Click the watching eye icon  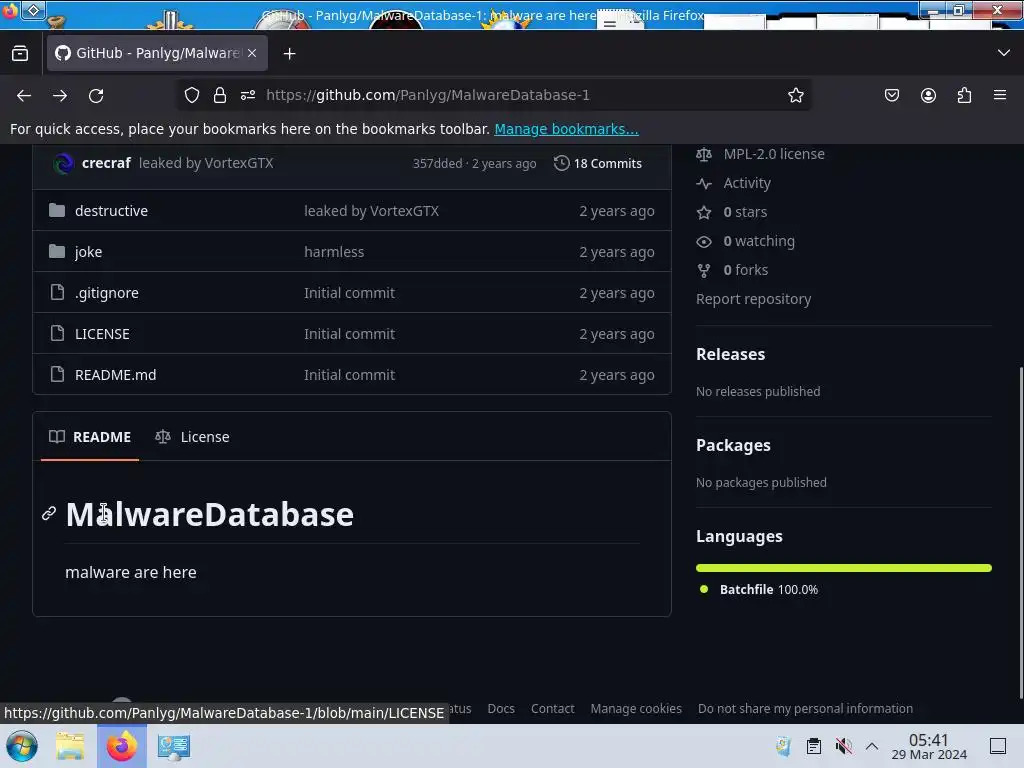[704, 242]
